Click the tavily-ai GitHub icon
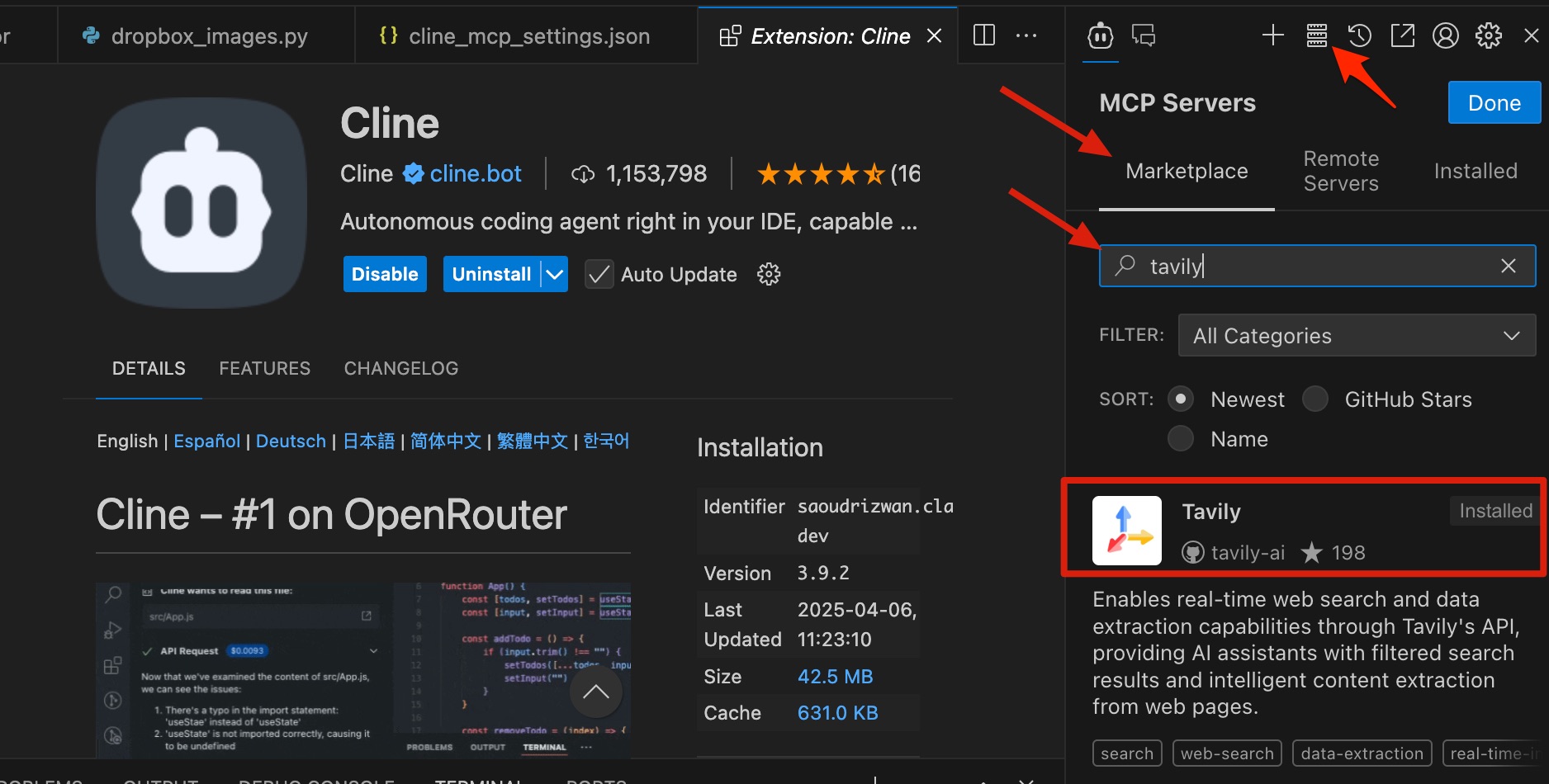 pyautogui.click(x=1192, y=552)
